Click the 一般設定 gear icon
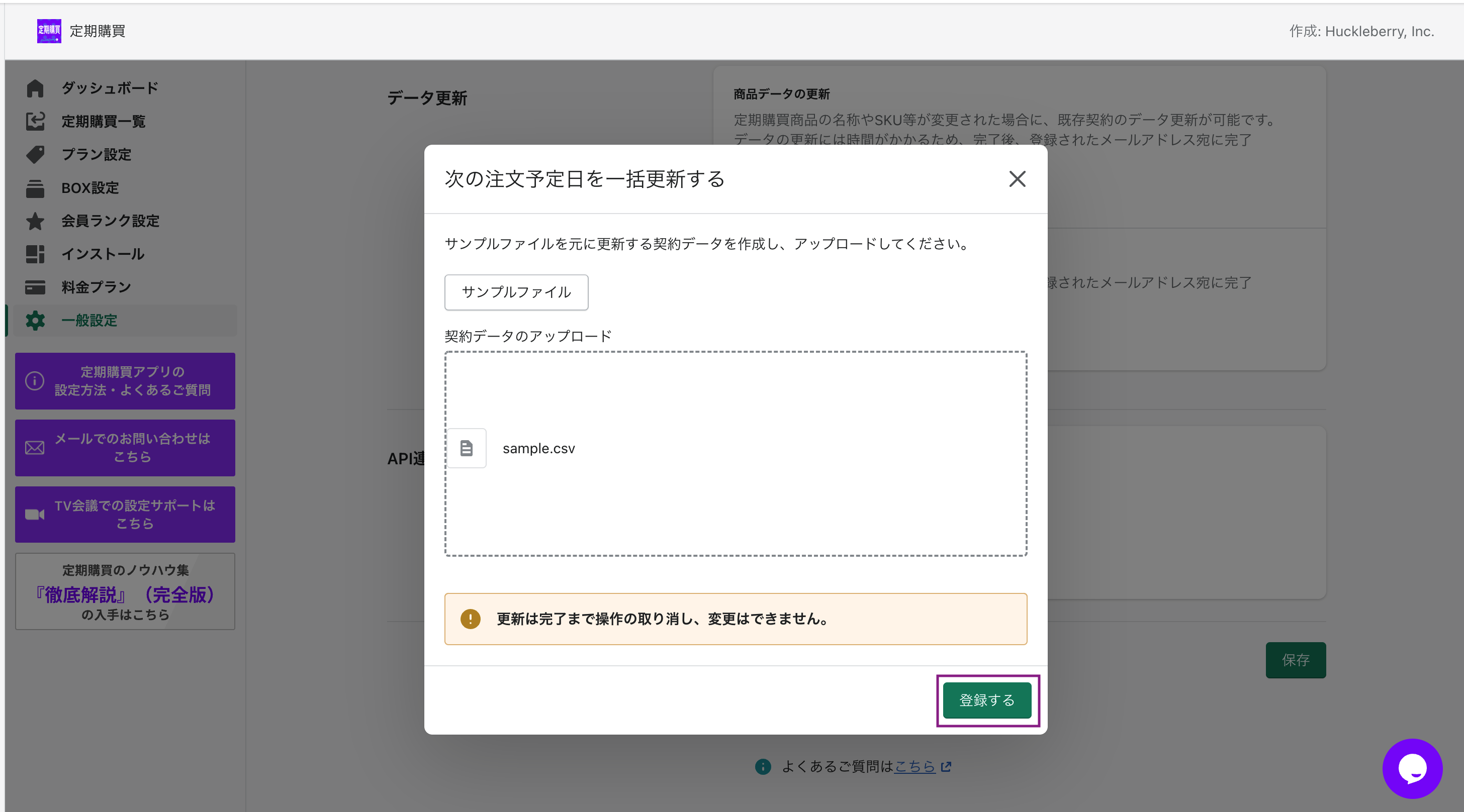Screen dimensions: 1464x812 tap(35, 320)
